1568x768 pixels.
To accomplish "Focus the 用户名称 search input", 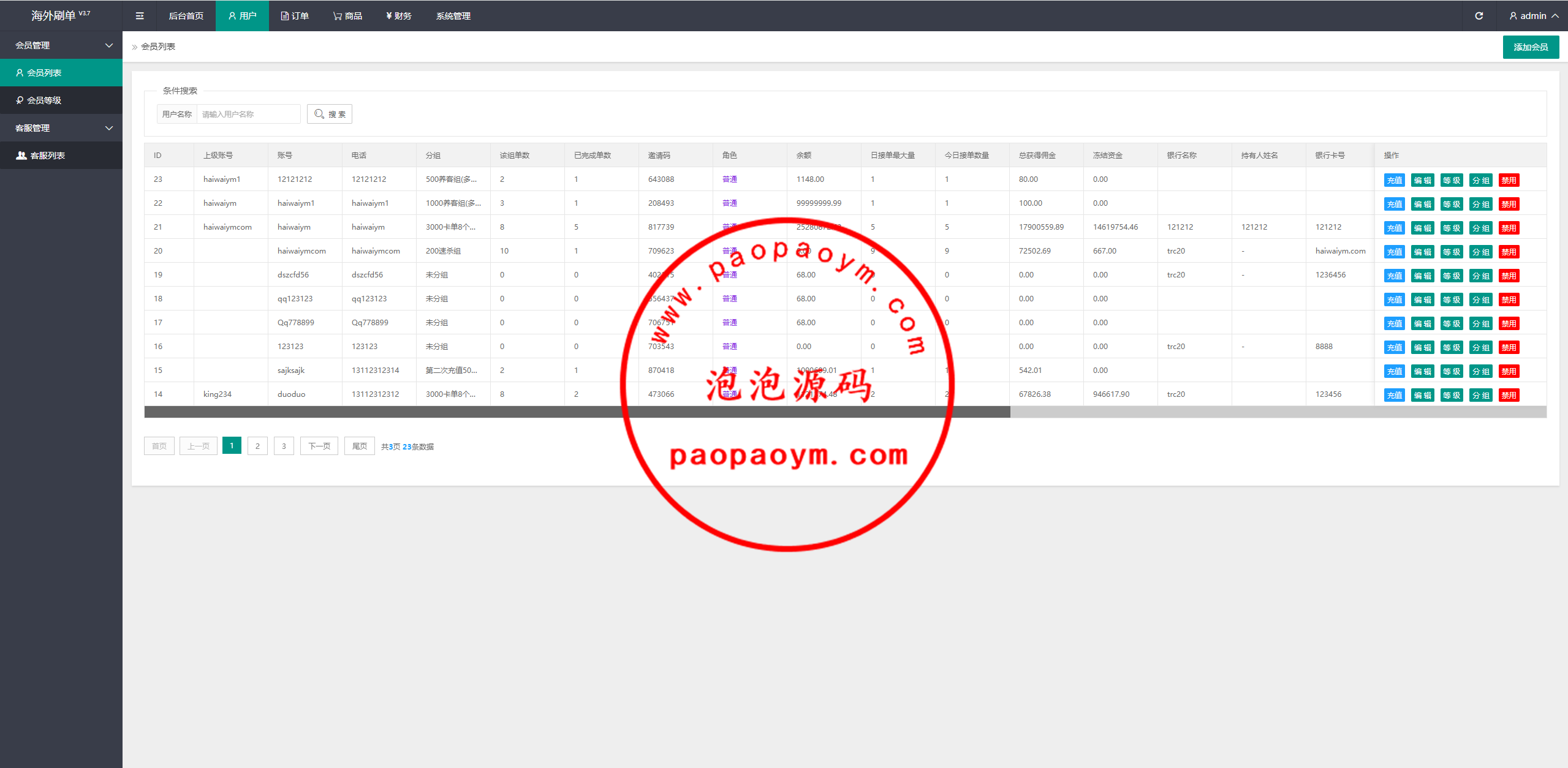I will click(x=248, y=114).
